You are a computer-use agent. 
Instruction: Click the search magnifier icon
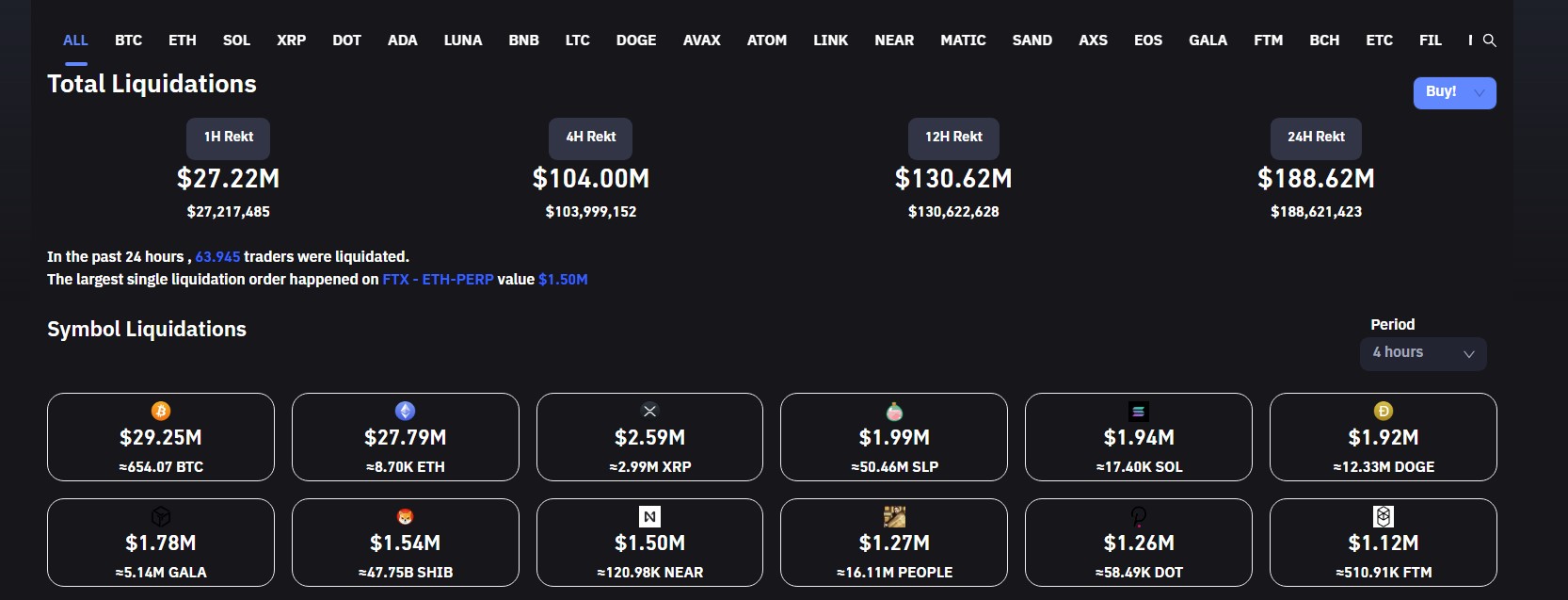[x=1490, y=41]
